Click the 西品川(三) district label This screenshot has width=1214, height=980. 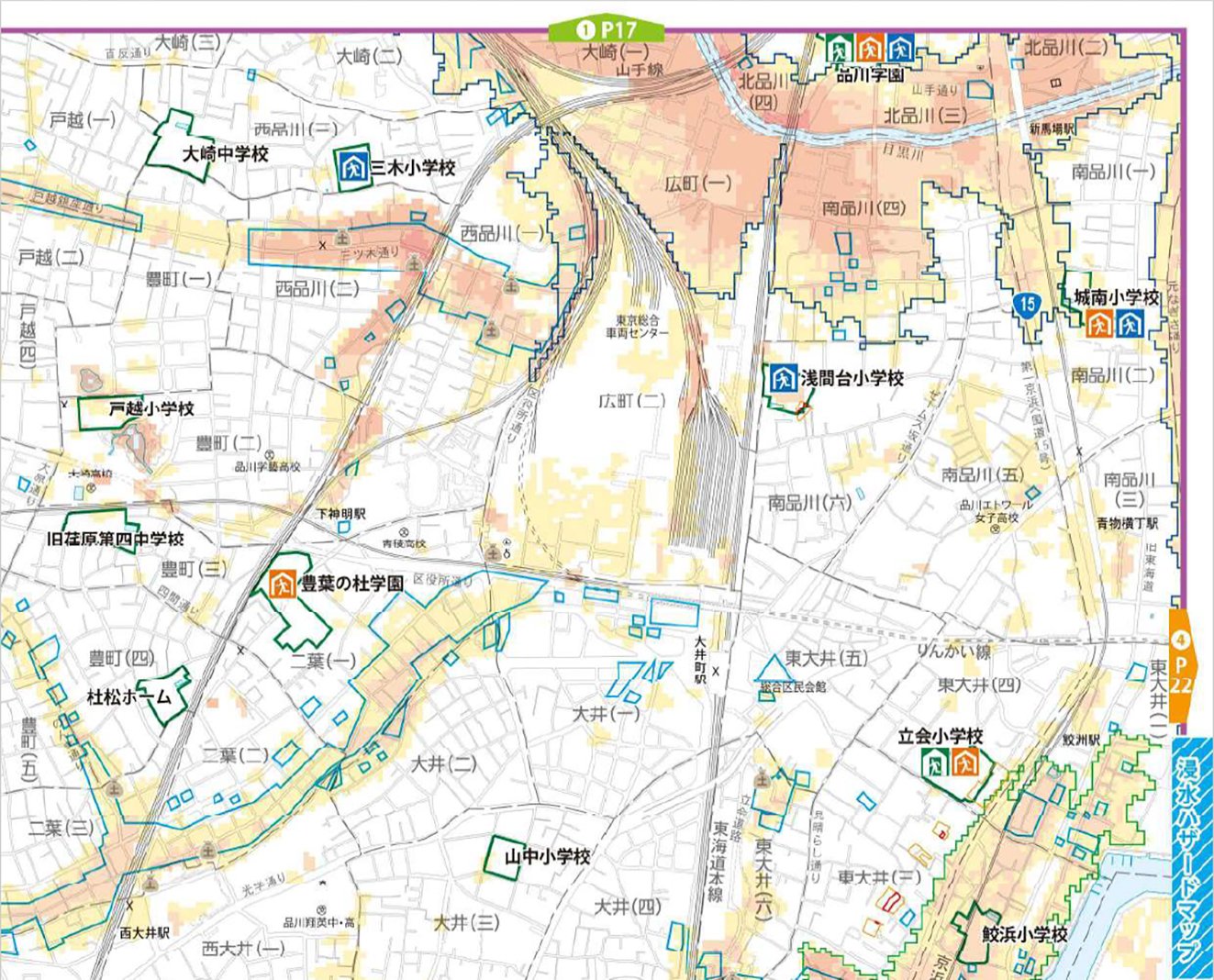pyautogui.click(x=296, y=128)
